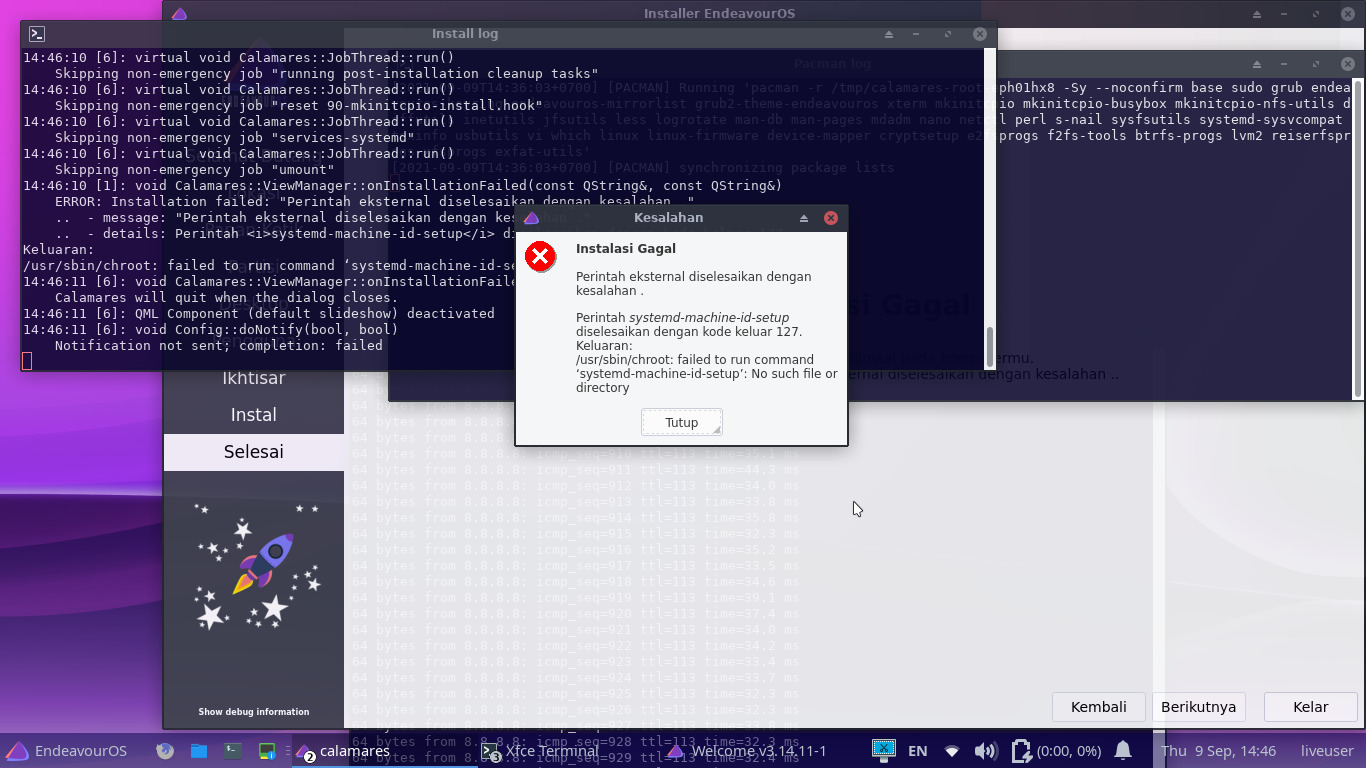Open the liveuser account menu
This screenshot has height=768, width=1366.
coord(1327,751)
